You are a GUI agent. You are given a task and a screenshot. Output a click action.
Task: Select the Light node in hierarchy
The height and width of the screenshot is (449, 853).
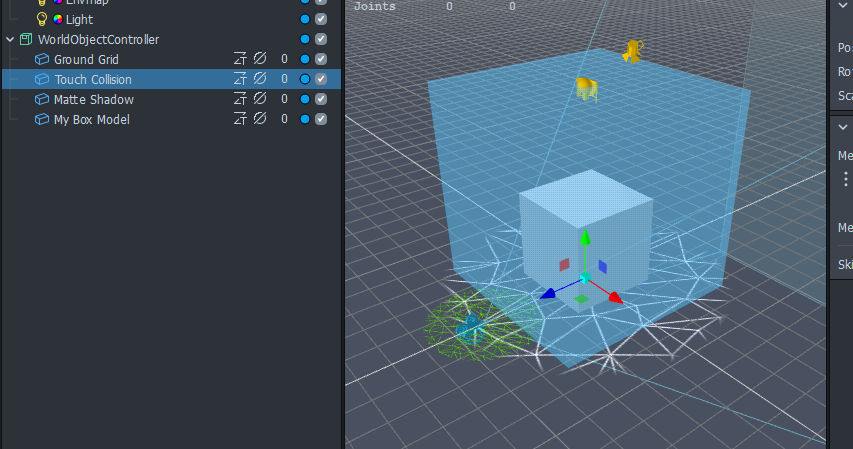pos(79,20)
